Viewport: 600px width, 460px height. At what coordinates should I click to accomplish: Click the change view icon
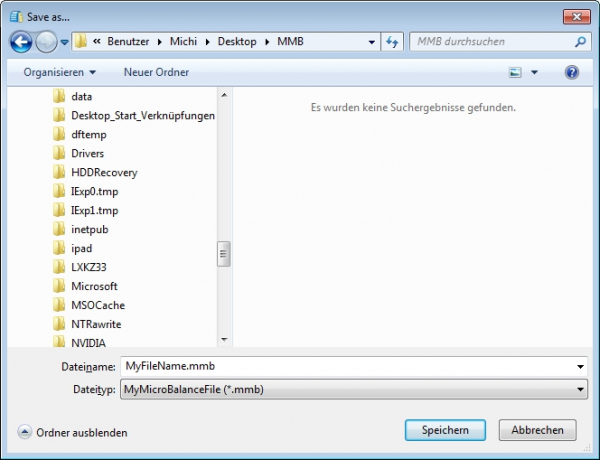516,73
